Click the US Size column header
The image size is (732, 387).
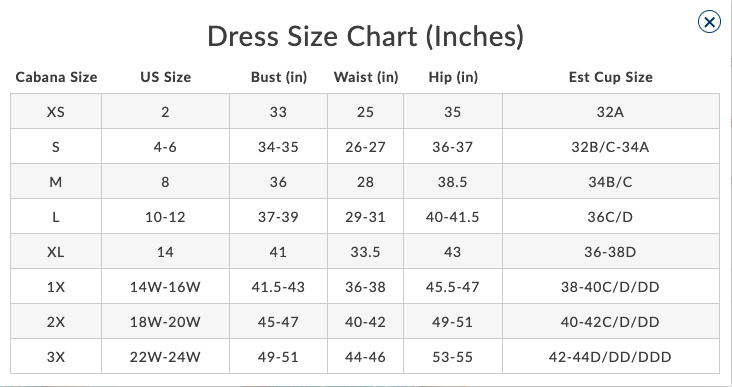165,77
